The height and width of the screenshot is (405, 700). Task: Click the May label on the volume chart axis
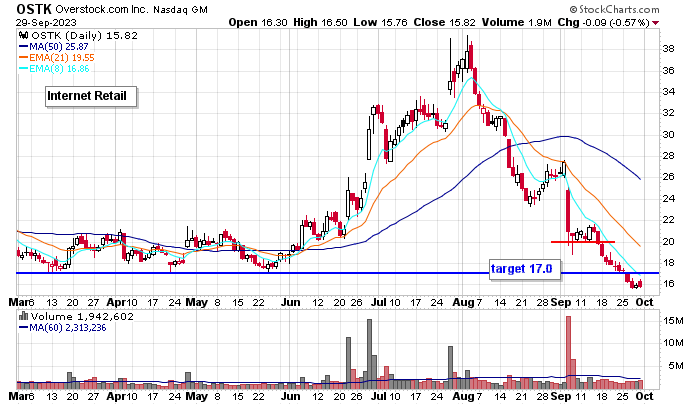coord(197,397)
